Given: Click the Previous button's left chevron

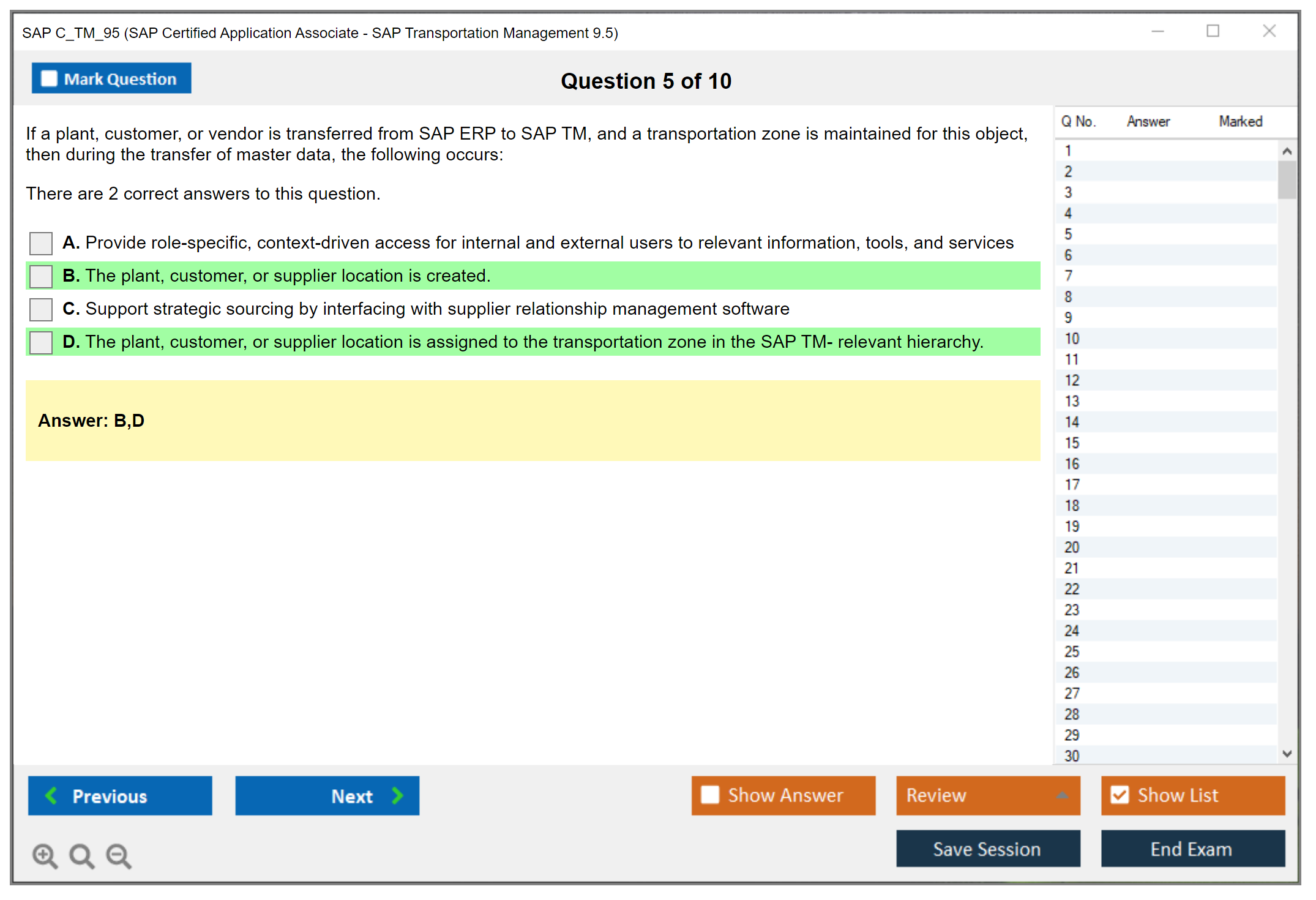Looking at the screenshot, I should [52, 795].
